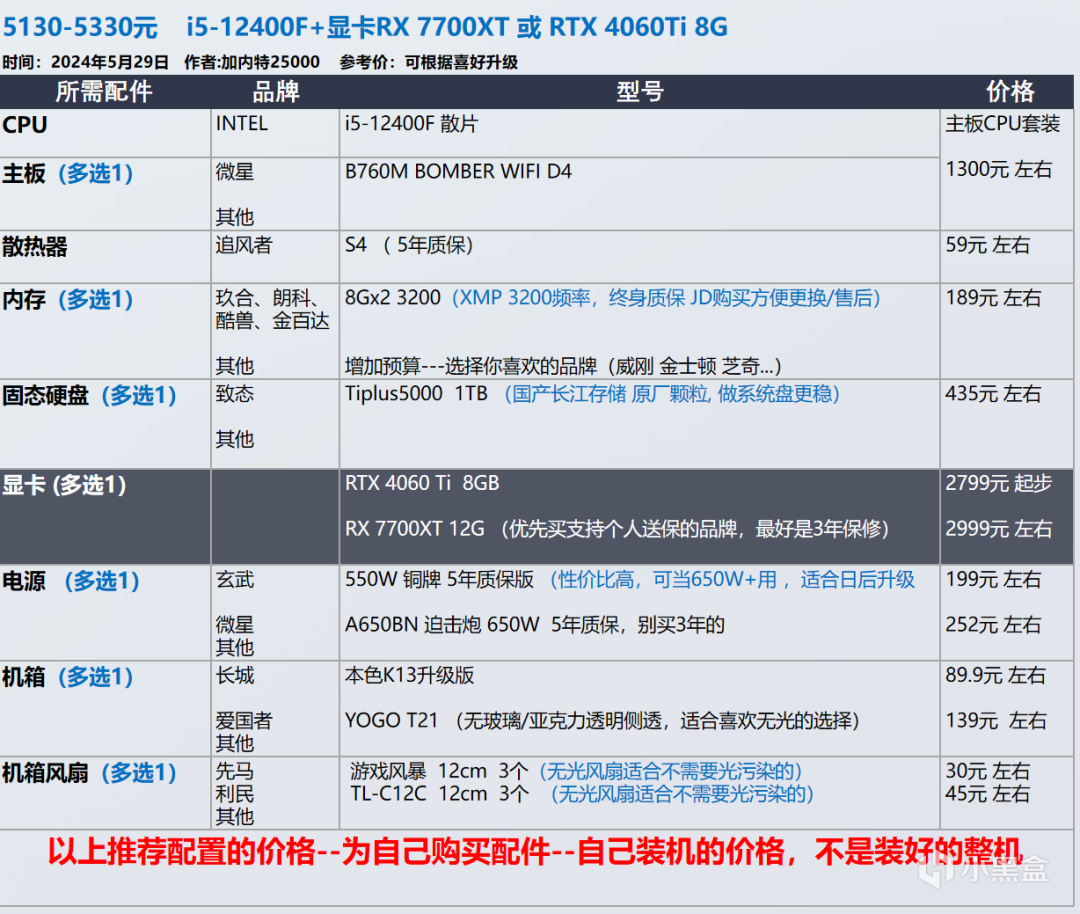The image size is (1080, 914).
Task: Click the '199元 左右' price
Action: [993, 580]
